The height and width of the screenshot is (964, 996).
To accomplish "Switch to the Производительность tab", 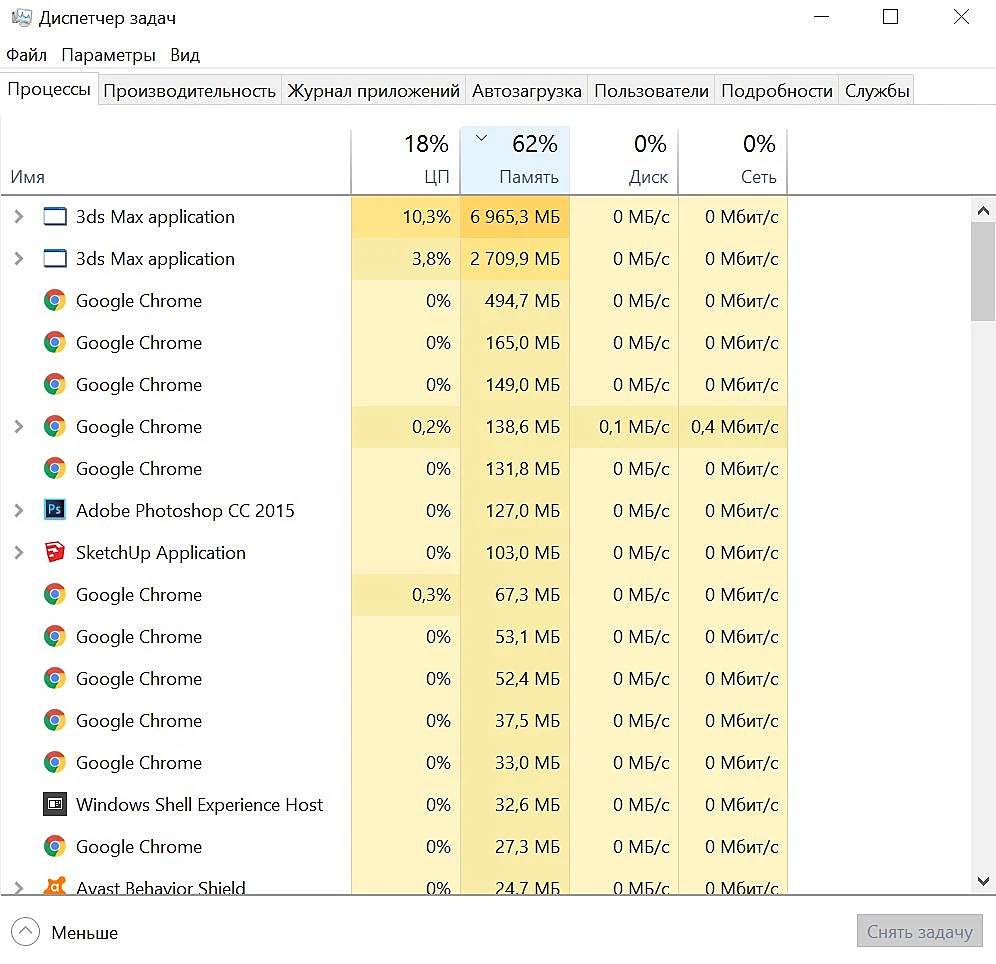I will [x=189, y=91].
